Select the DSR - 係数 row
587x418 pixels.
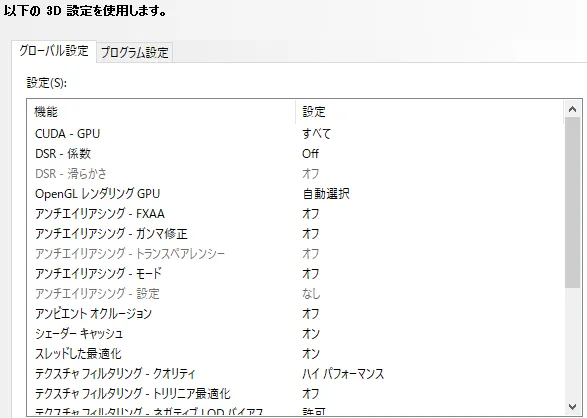(x=295, y=153)
